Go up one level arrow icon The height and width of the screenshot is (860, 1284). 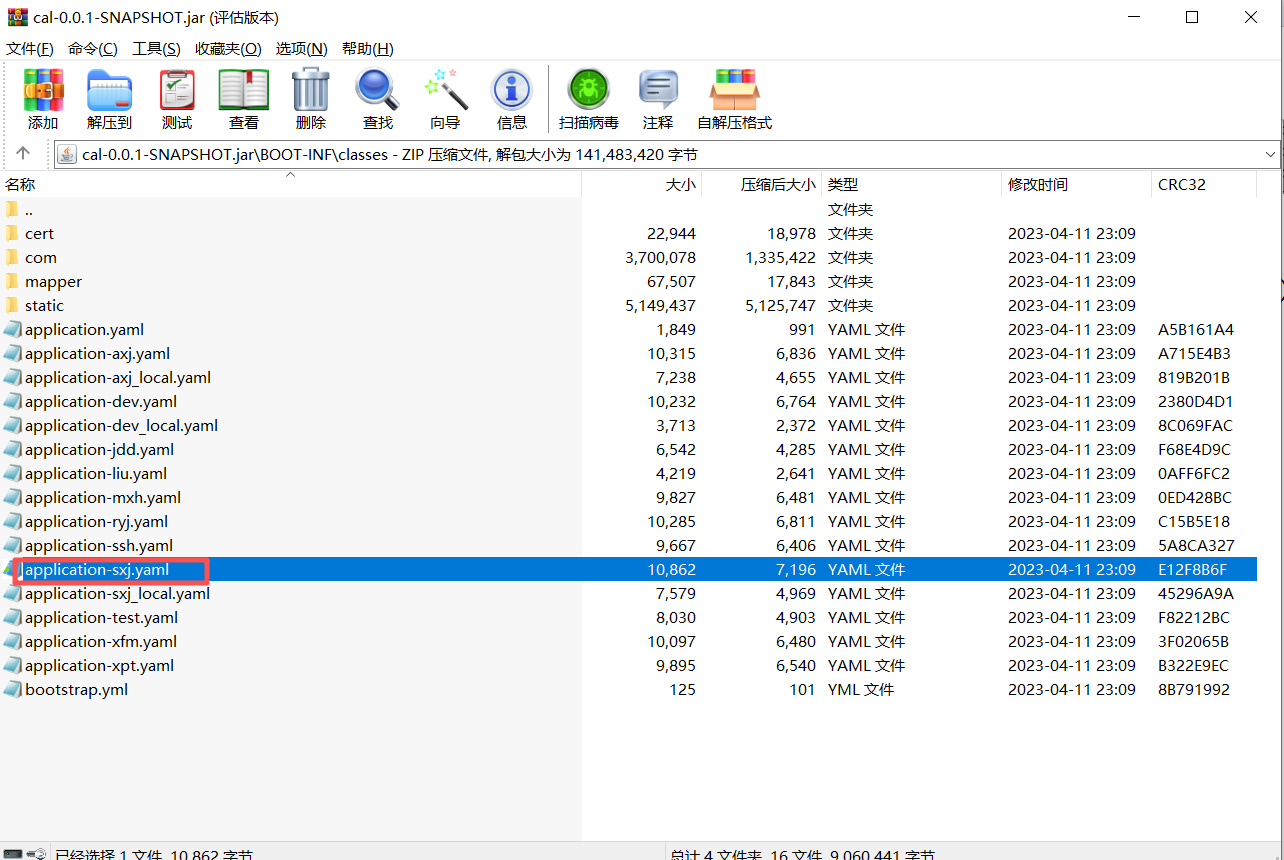coord(23,154)
